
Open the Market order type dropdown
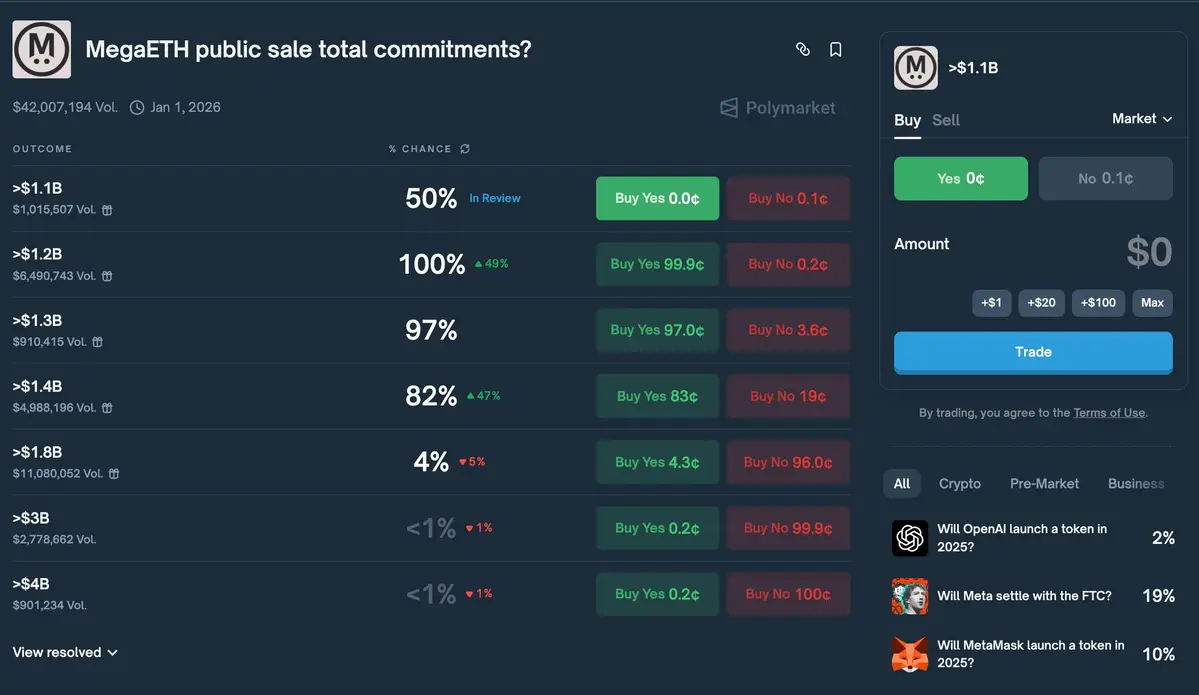(1141, 119)
